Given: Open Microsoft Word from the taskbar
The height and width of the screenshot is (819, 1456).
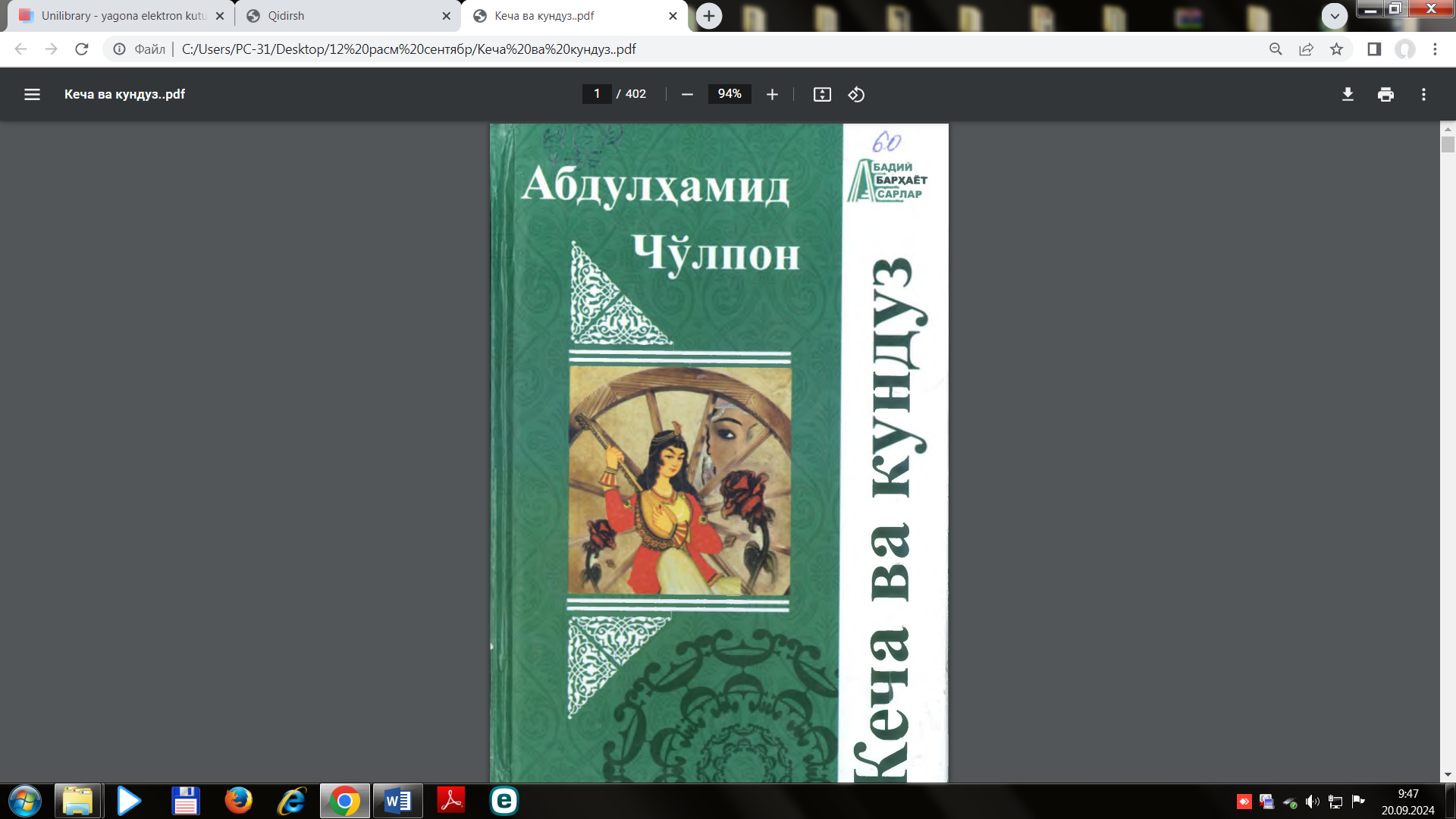Looking at the screenshot, I should pyautogui.click(x=397, y=801).
